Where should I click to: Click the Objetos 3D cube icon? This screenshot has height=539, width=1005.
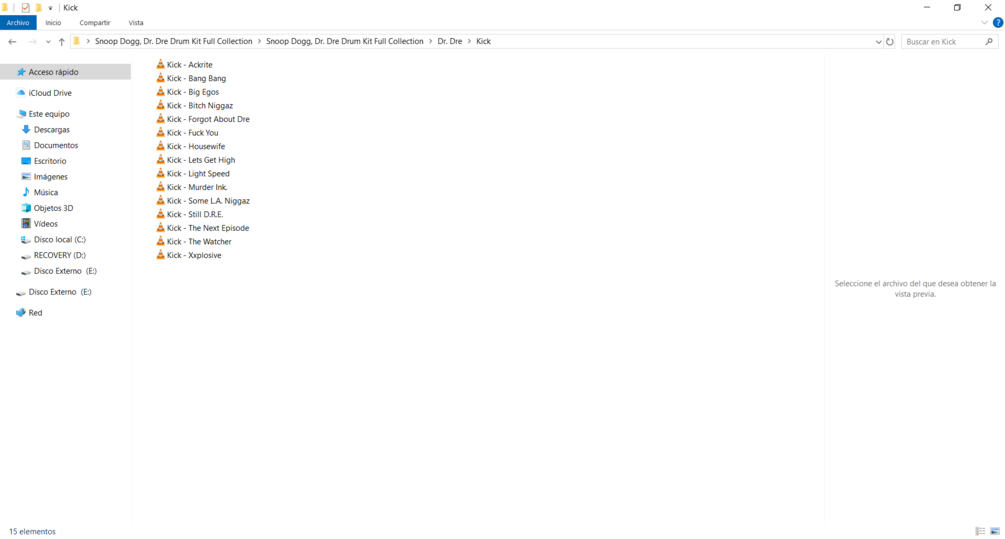(26, 208)
